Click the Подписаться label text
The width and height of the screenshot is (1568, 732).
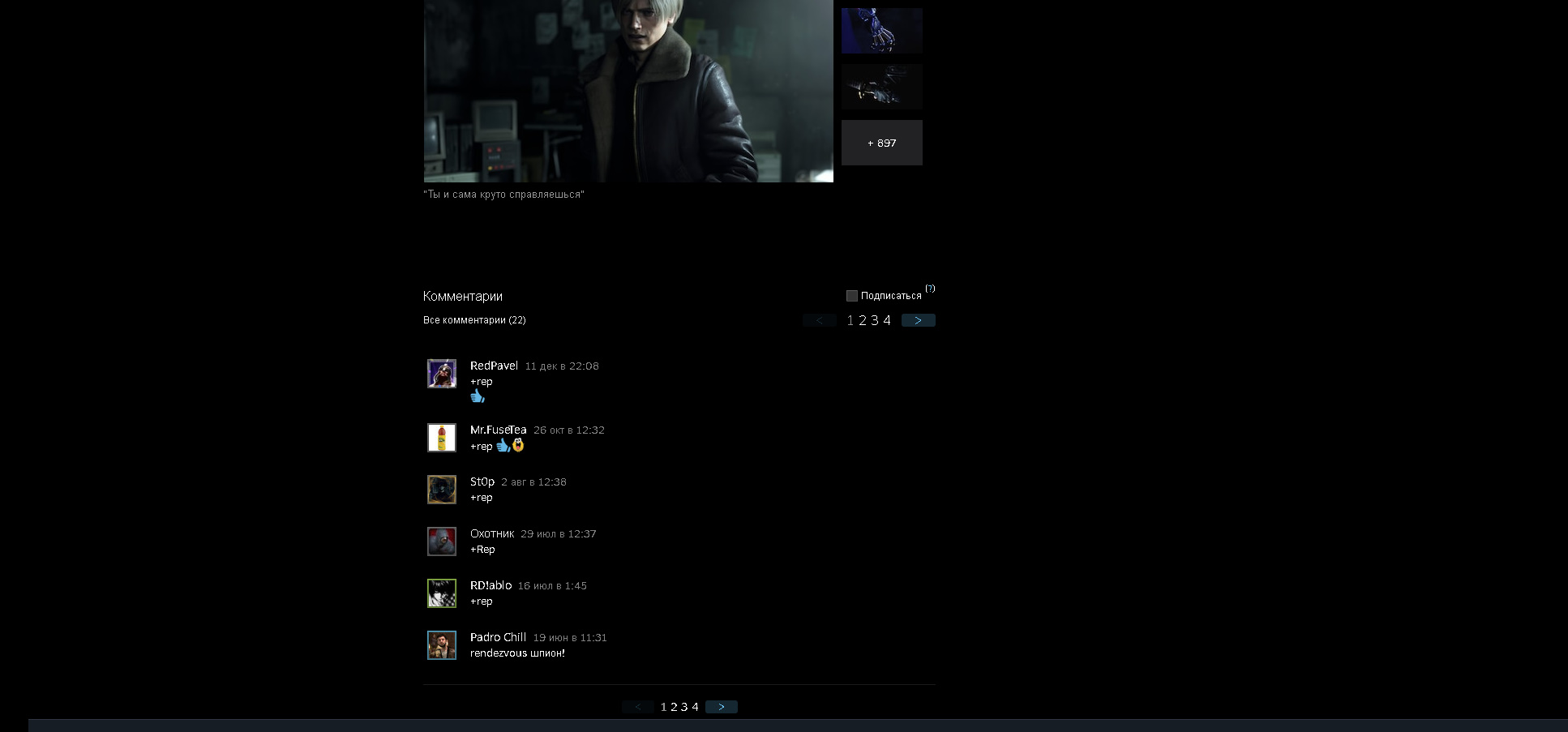click(x=891, y=296)
